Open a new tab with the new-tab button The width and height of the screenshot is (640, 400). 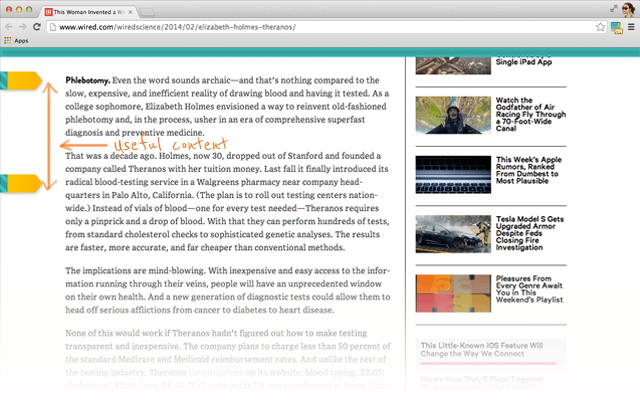tap(147, 12)
